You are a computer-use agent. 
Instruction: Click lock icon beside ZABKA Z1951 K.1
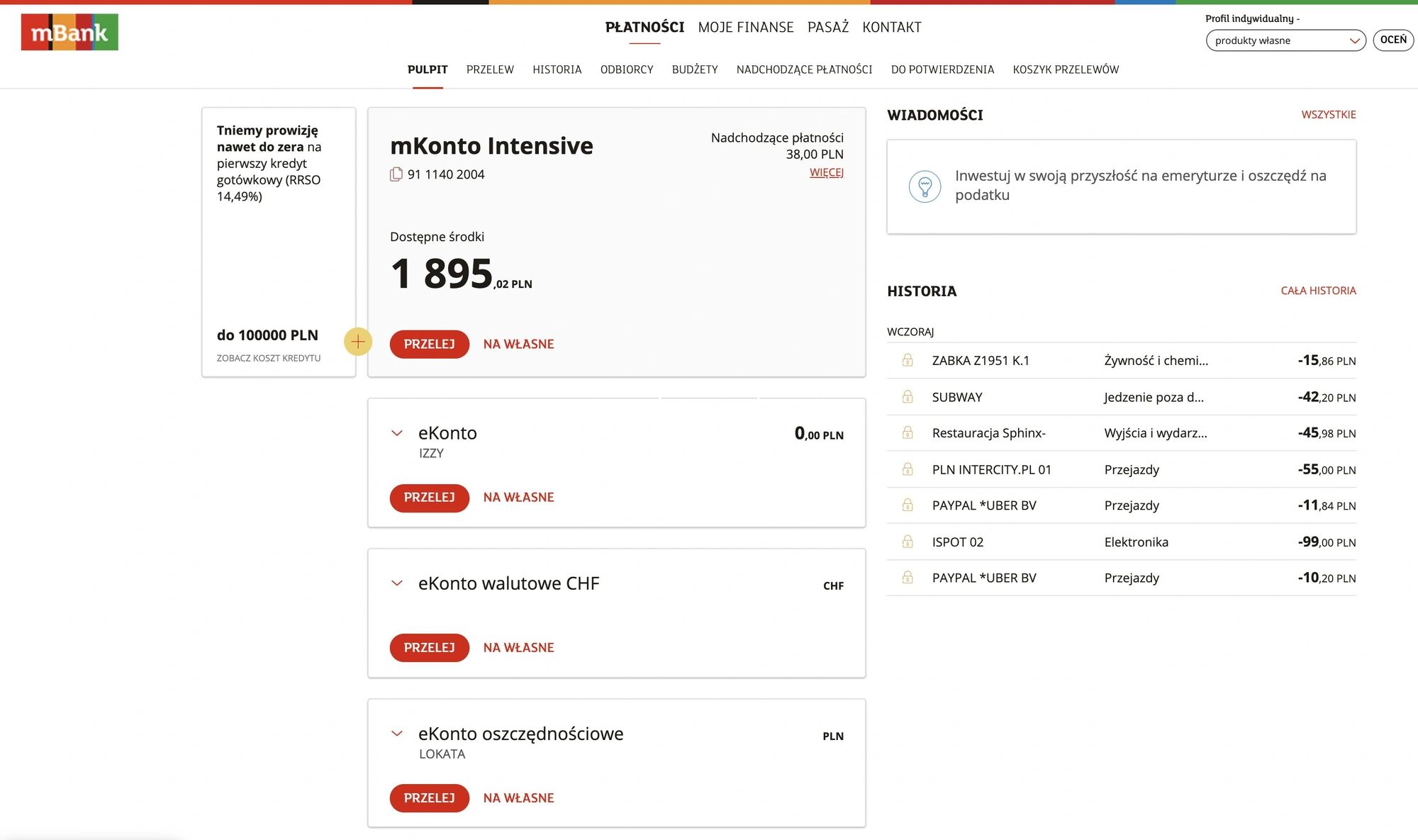908,360
